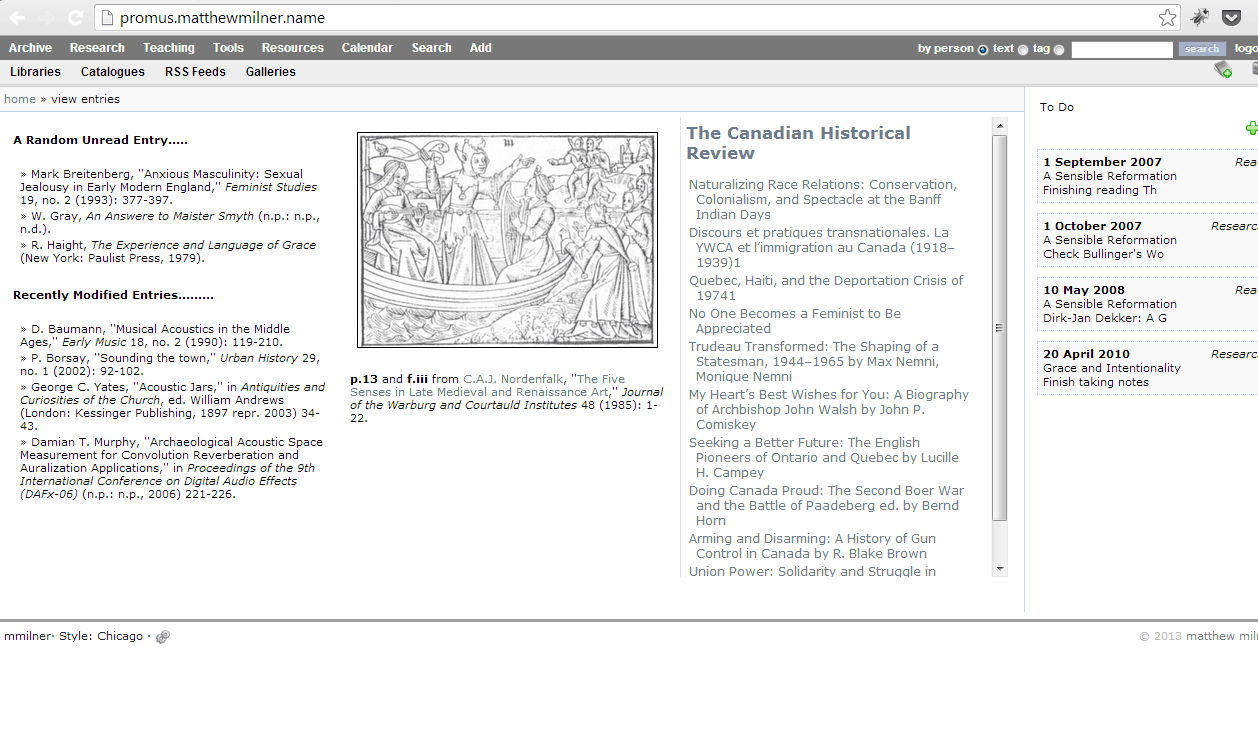Select the 'by person' search radio button
This screenshot has height=739, width=1258.
click(983, 49)
